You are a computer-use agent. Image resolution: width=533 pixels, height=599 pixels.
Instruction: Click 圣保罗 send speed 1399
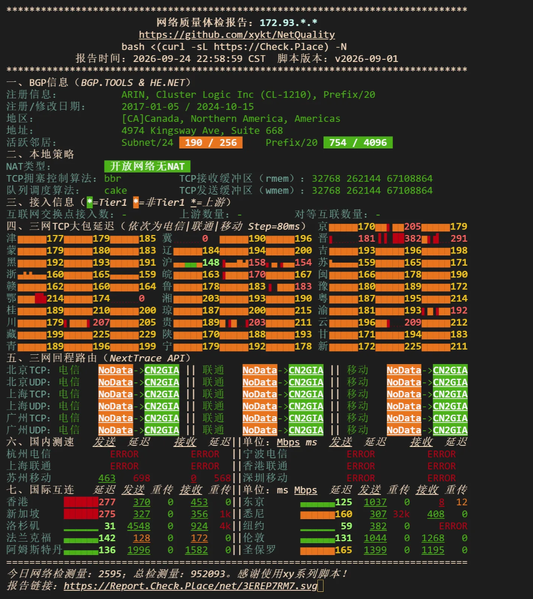[x=375, y=550]
